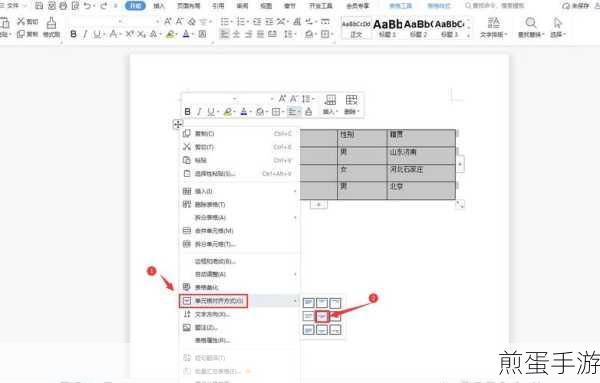Screen dimensions: 600x383
Task: Click the add-row plus button below table
Action: click(318, 204)
